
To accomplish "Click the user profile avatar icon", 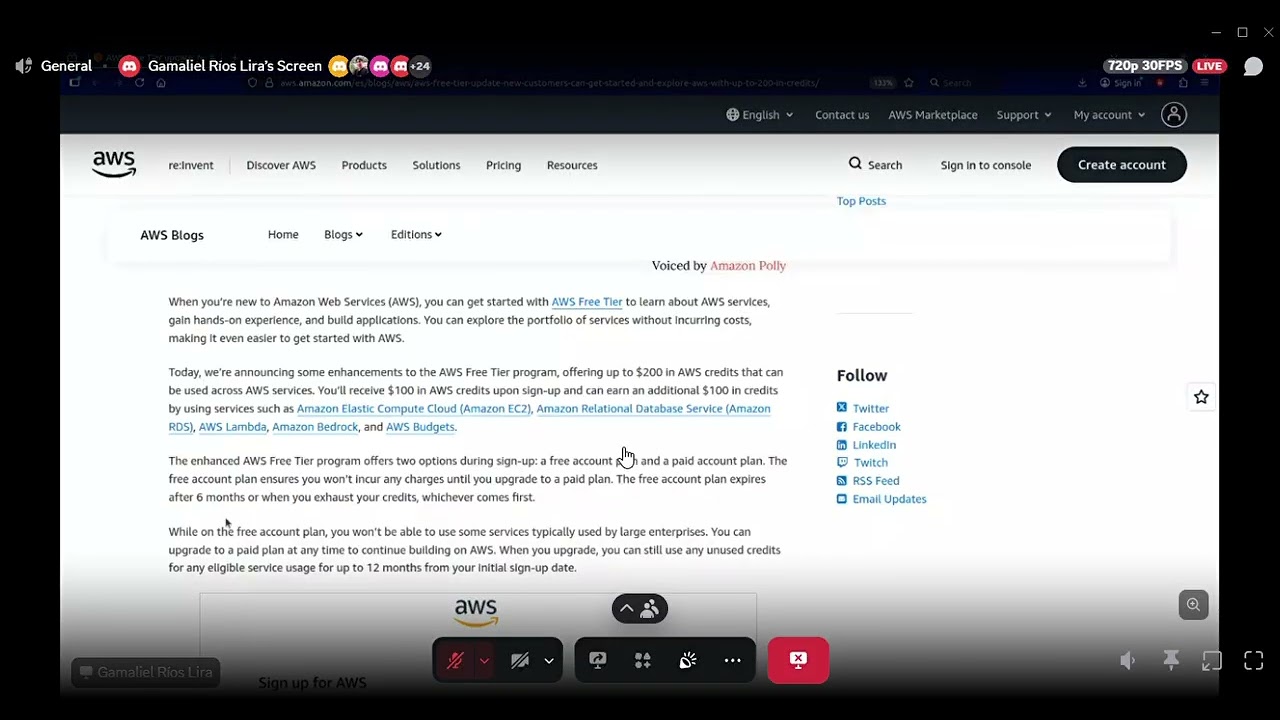I will [x=1174, y=115].
